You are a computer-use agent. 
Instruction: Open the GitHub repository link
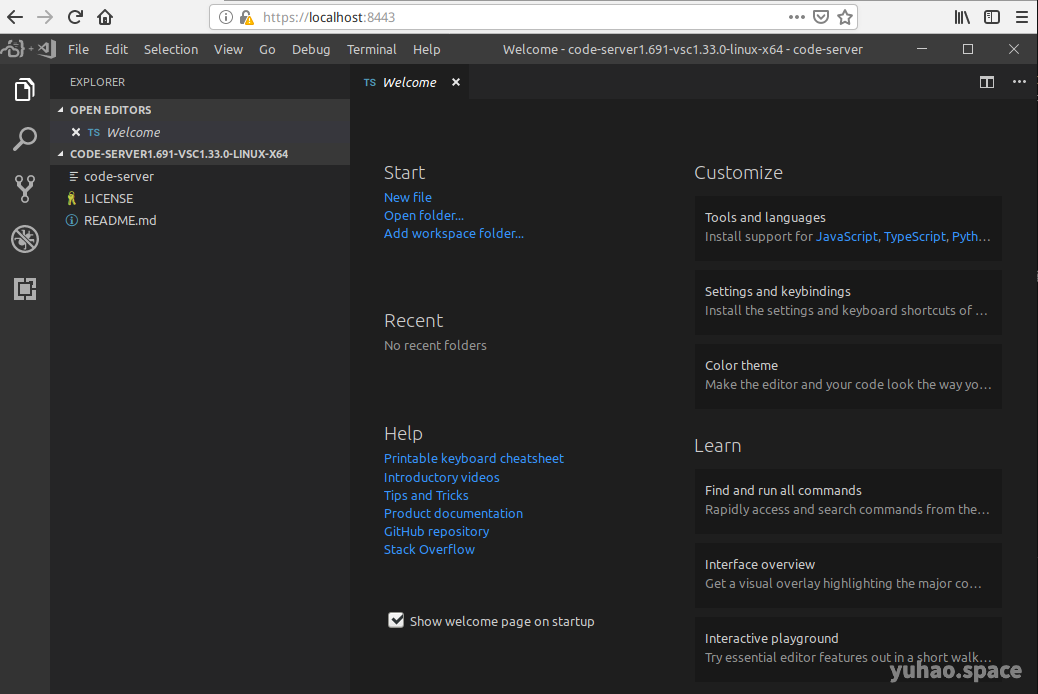[x=436, y=531]
